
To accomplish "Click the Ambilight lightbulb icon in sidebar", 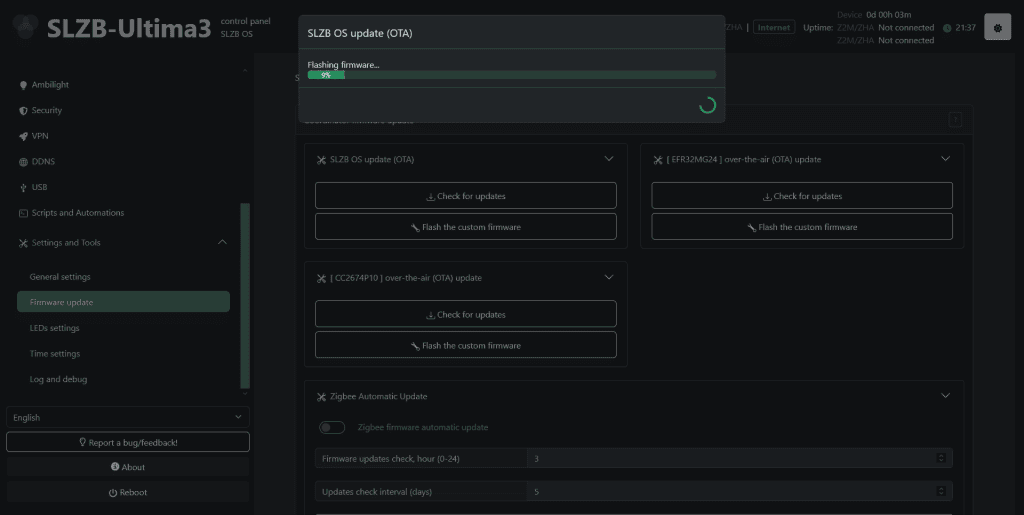I will [23, 85].
